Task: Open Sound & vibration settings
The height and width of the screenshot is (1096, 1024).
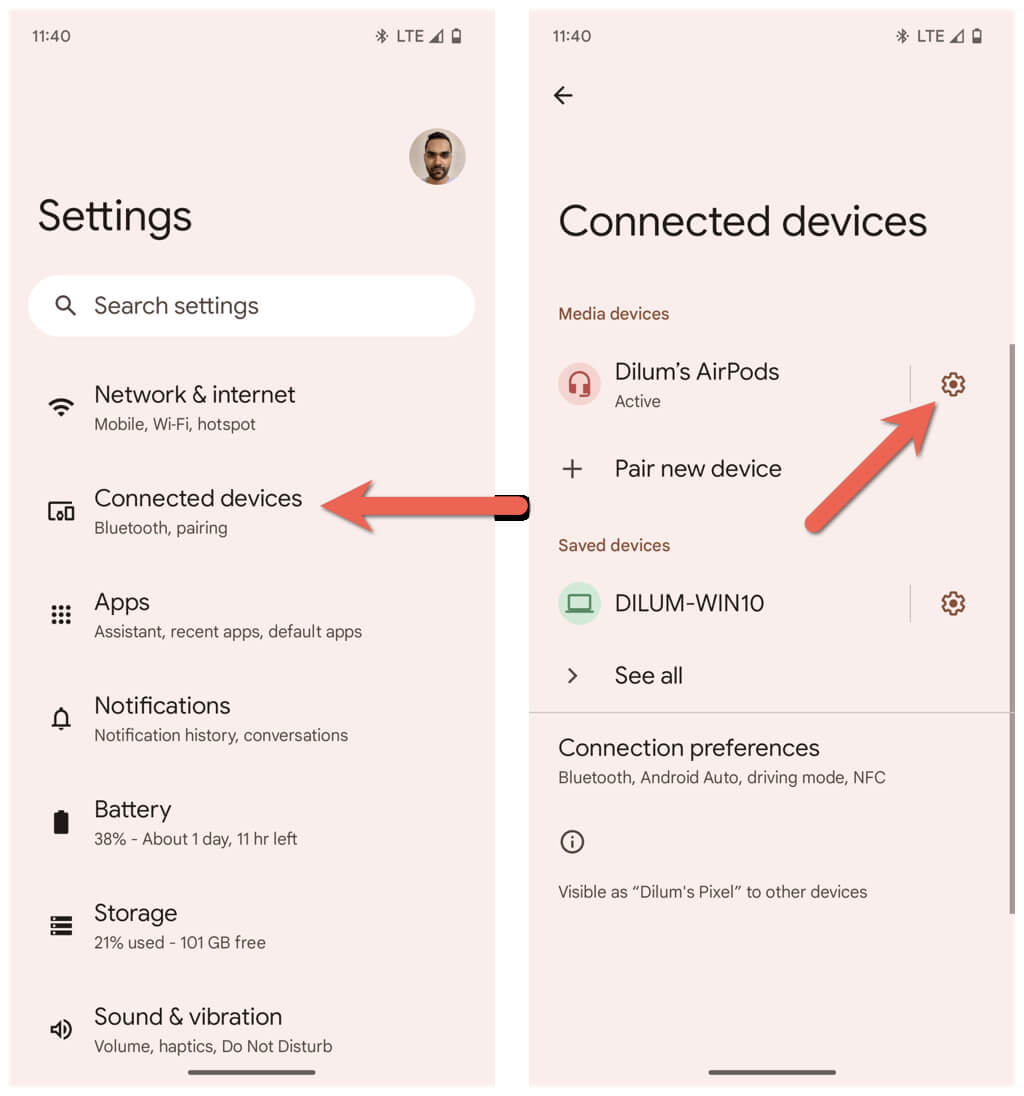Action: point(252,1030)
